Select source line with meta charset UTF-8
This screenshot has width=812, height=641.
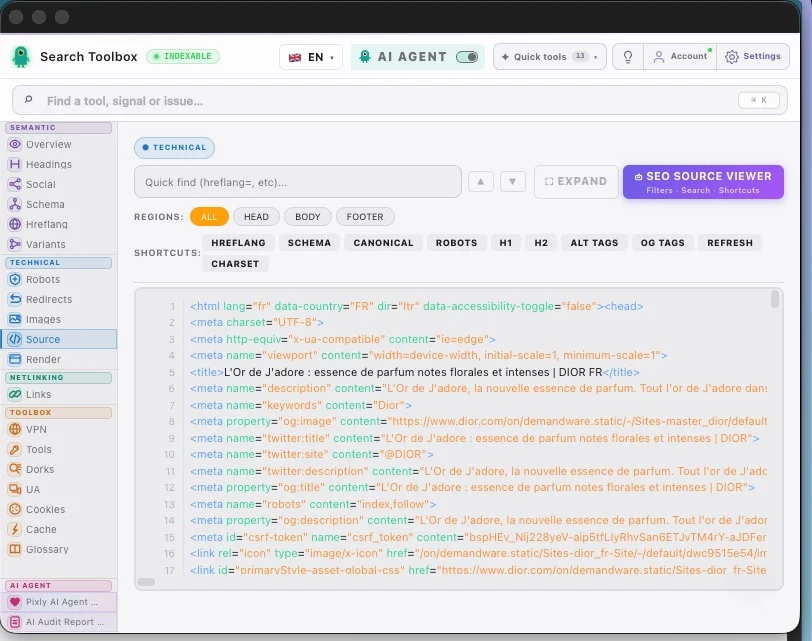257,323
